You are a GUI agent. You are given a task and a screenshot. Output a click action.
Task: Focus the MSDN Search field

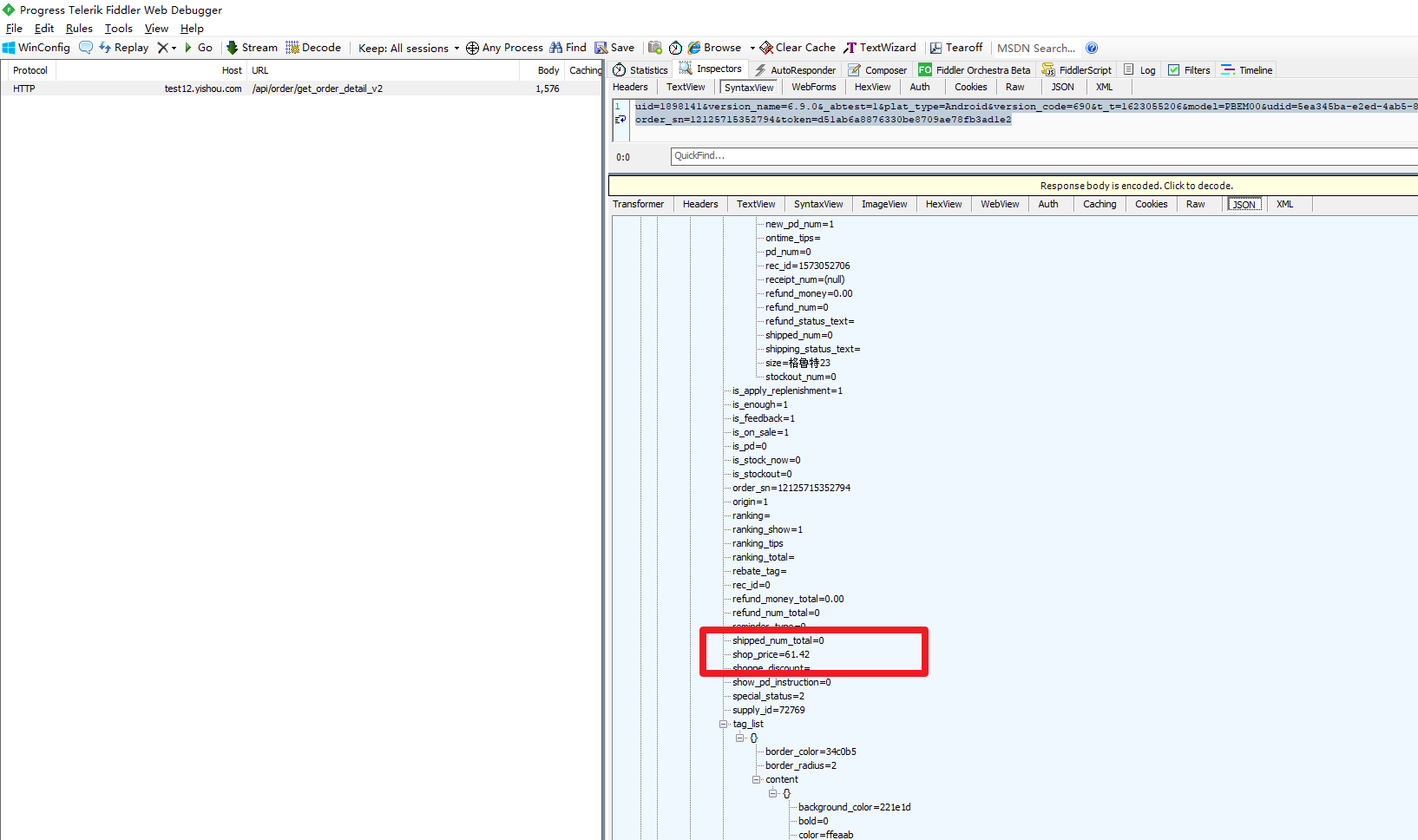(1036, 48)
